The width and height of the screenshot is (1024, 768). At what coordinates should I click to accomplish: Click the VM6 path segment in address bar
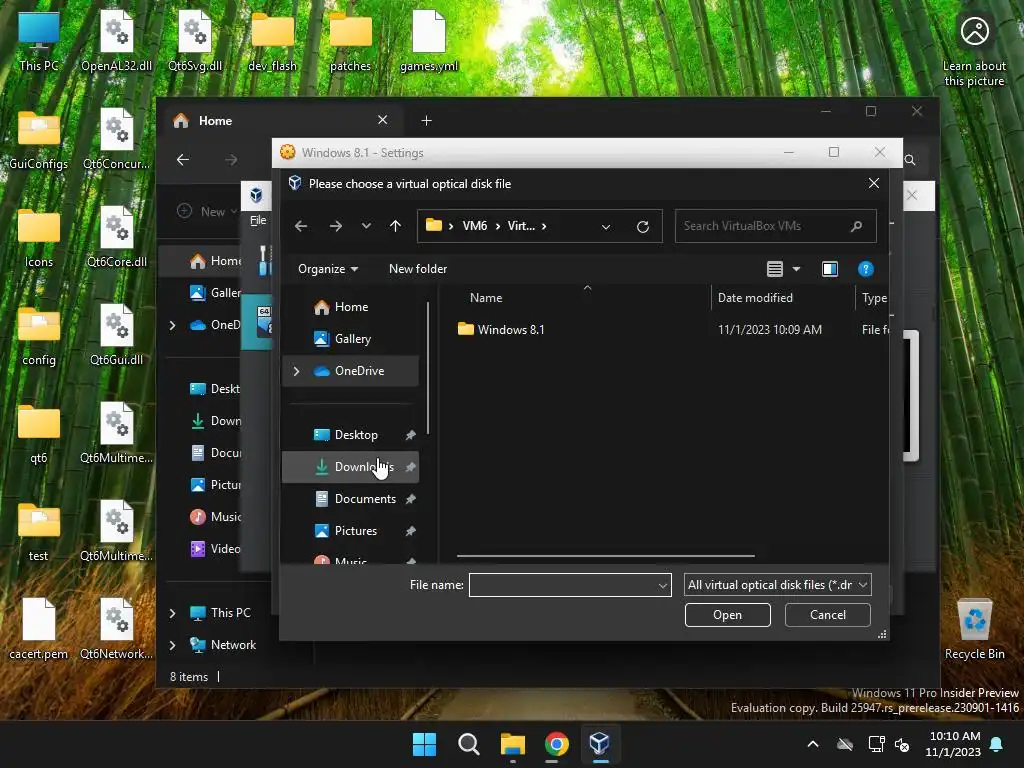click(475, 226)
